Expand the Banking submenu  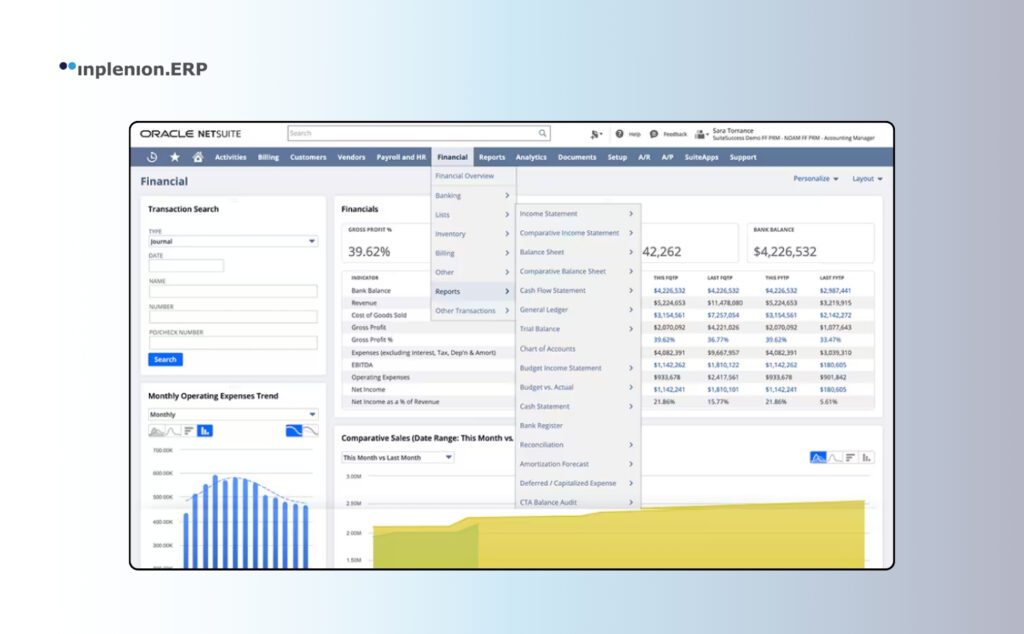473,195
